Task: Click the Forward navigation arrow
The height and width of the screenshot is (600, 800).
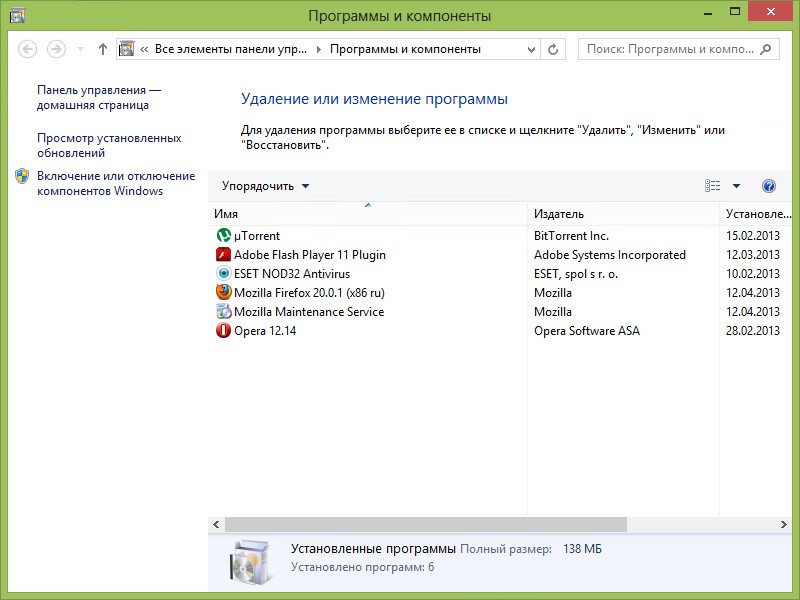Action: click(x=56, y=49)
